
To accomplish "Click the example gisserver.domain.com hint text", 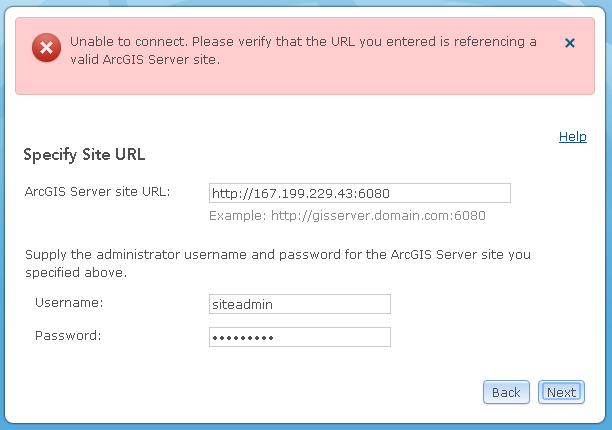I will click(x=347, y=216).
